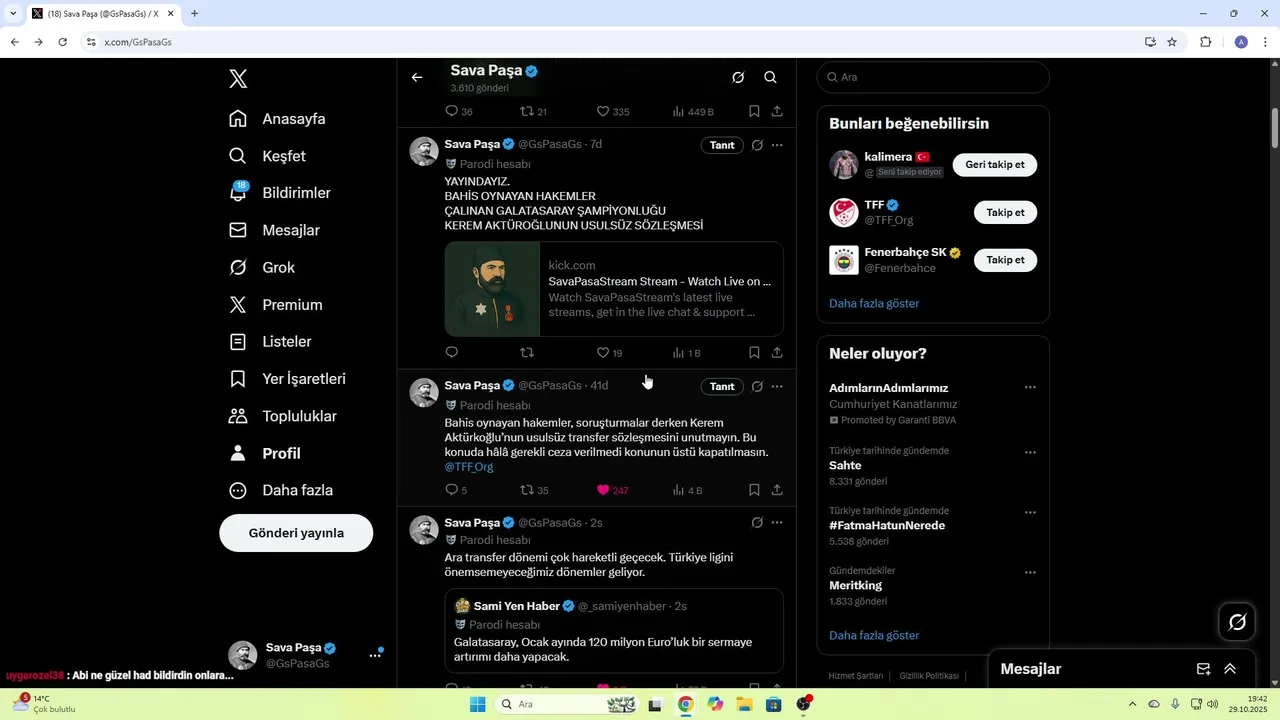Open Yer İşaretleri bookmarks
The width and height of the screenshot is (1280, 720).
(x=287, y=379)
